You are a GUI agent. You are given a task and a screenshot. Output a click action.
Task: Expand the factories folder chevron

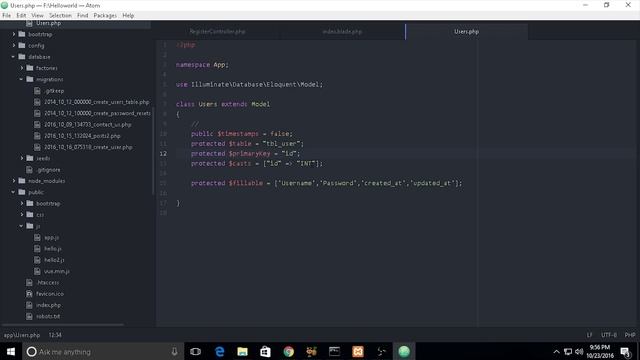click(x=22, y=68)
